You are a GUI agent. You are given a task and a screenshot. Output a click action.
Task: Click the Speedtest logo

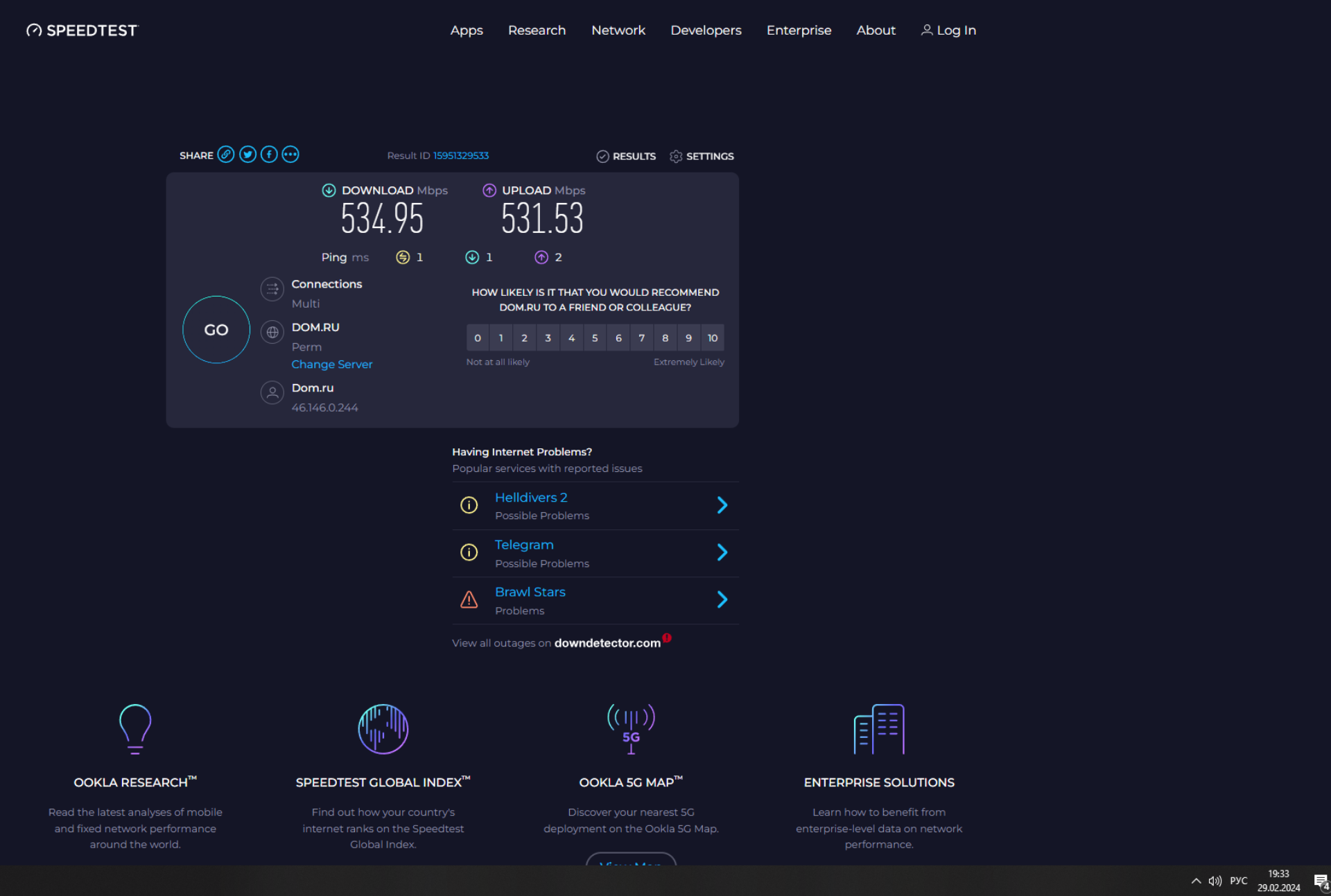(x=82, y=30)
